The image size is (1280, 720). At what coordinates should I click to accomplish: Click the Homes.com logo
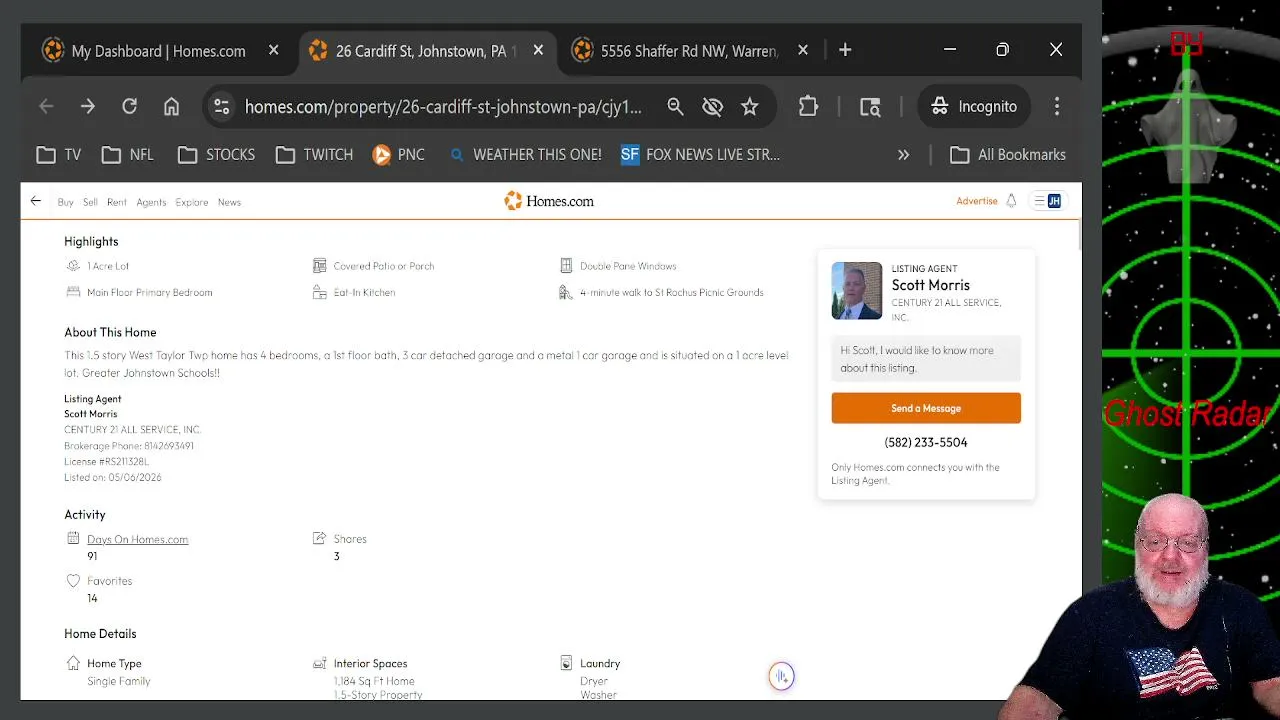[x=549, y=201]
